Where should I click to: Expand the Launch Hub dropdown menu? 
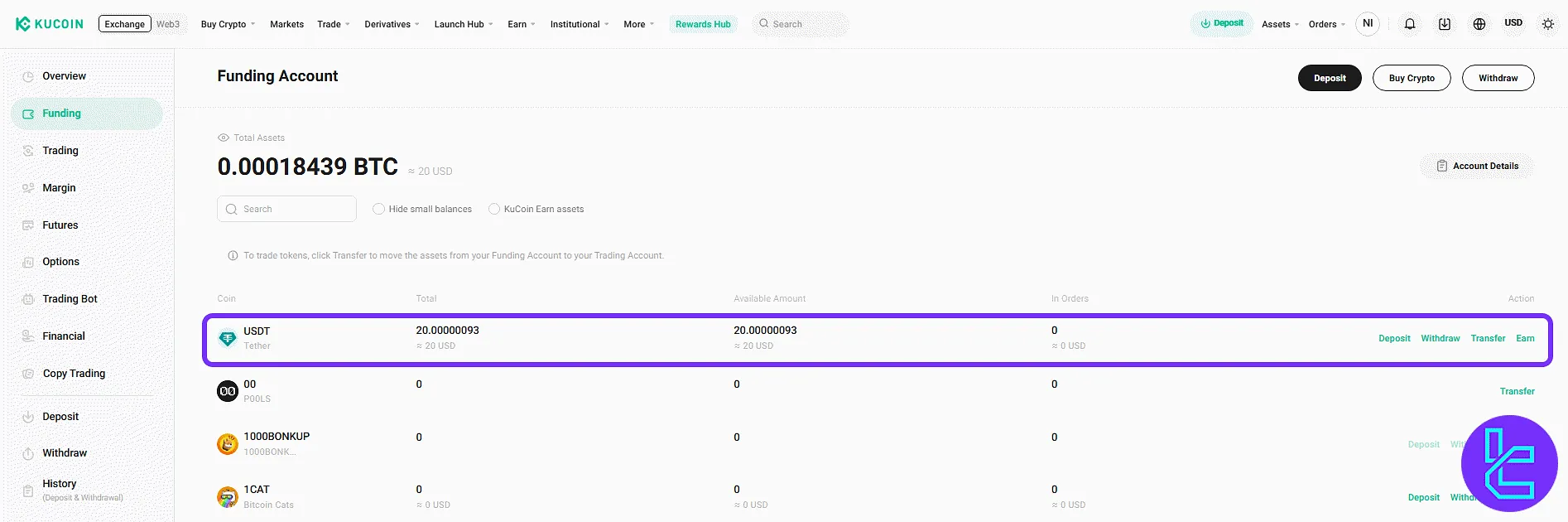464,24
